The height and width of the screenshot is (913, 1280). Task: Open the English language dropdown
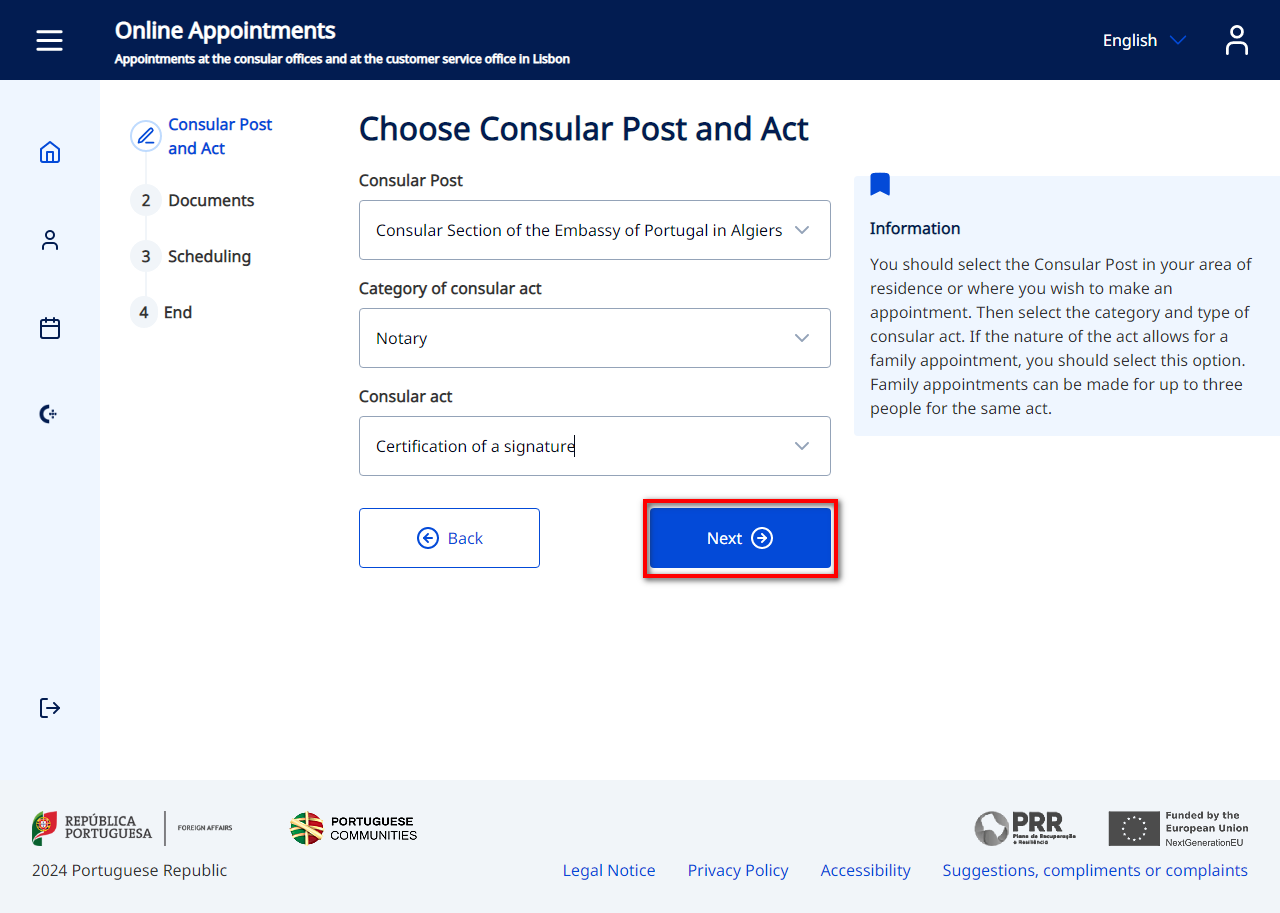click(1143, 40)
